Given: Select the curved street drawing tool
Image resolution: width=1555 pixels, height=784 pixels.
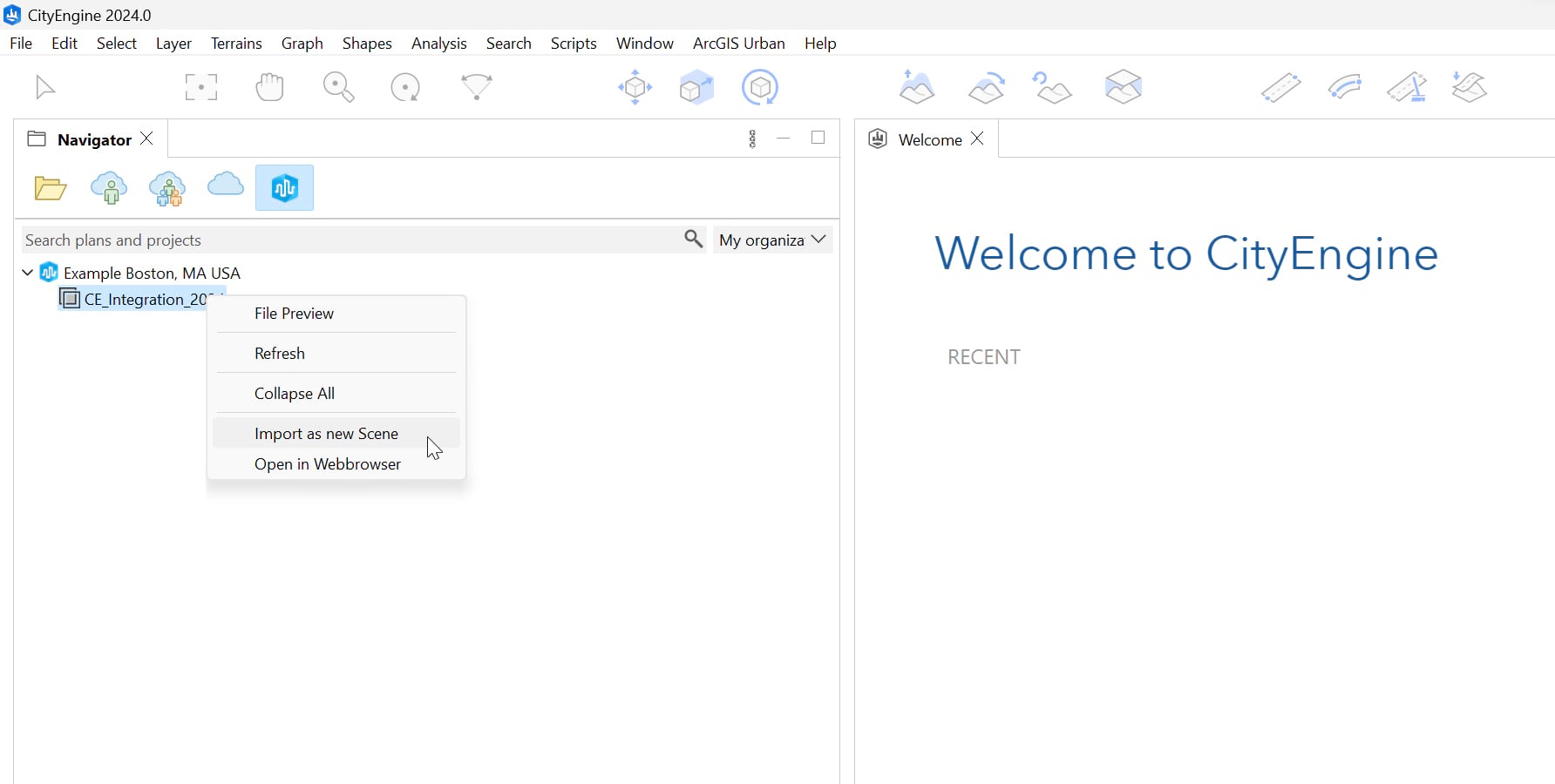Looking at the screenshot, I should [x=1345, y=87].
